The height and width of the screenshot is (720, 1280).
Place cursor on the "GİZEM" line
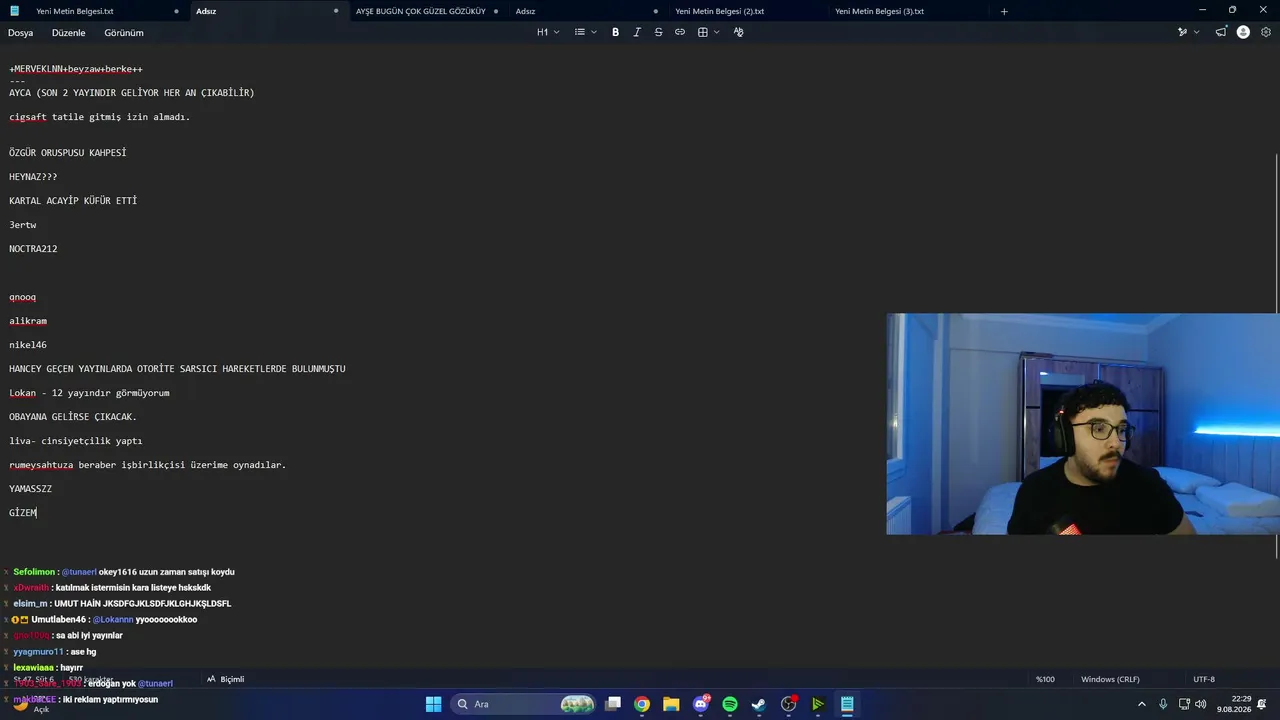click(23, 513)
